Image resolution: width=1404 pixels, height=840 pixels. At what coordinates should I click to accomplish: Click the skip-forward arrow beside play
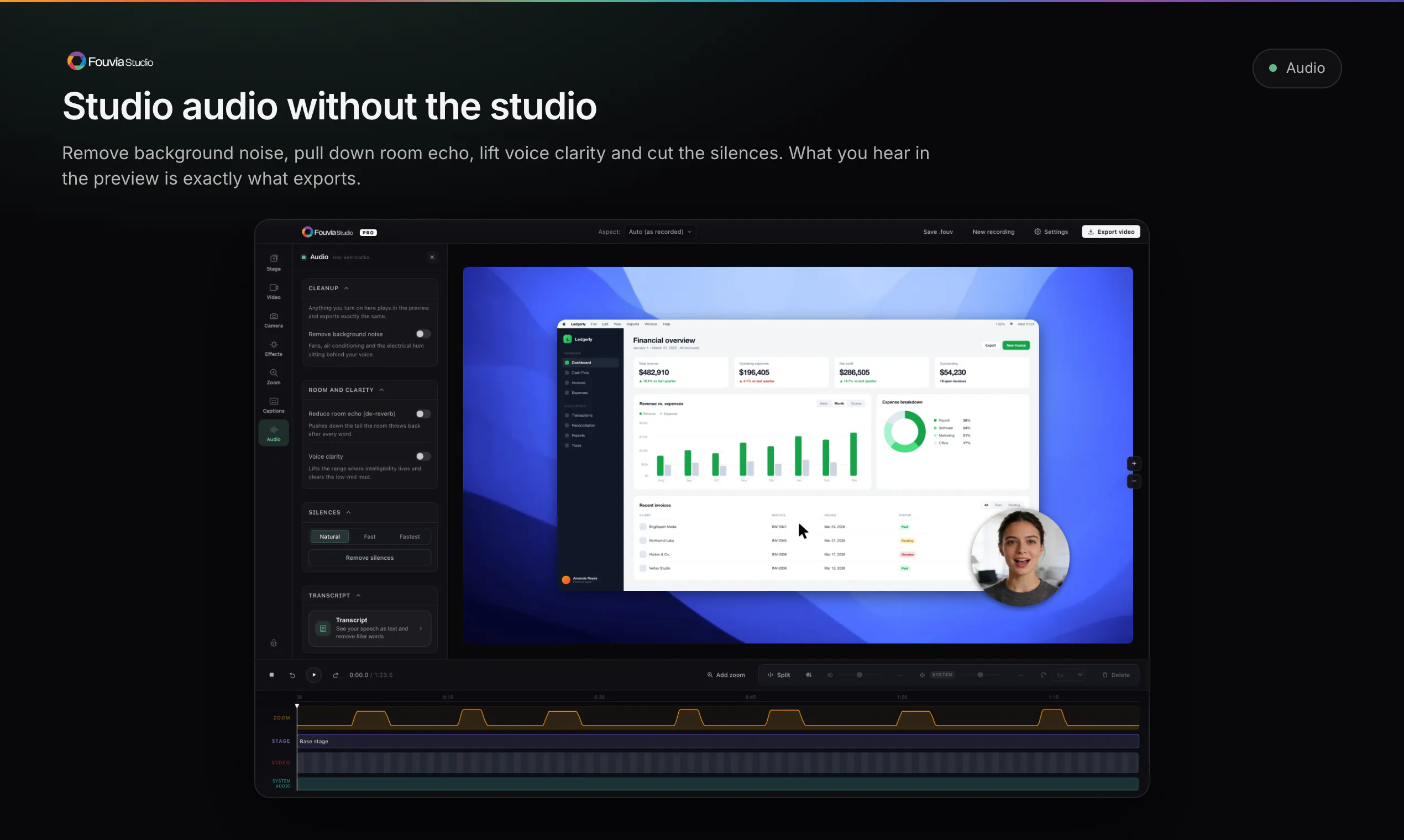tap(336, 675)
